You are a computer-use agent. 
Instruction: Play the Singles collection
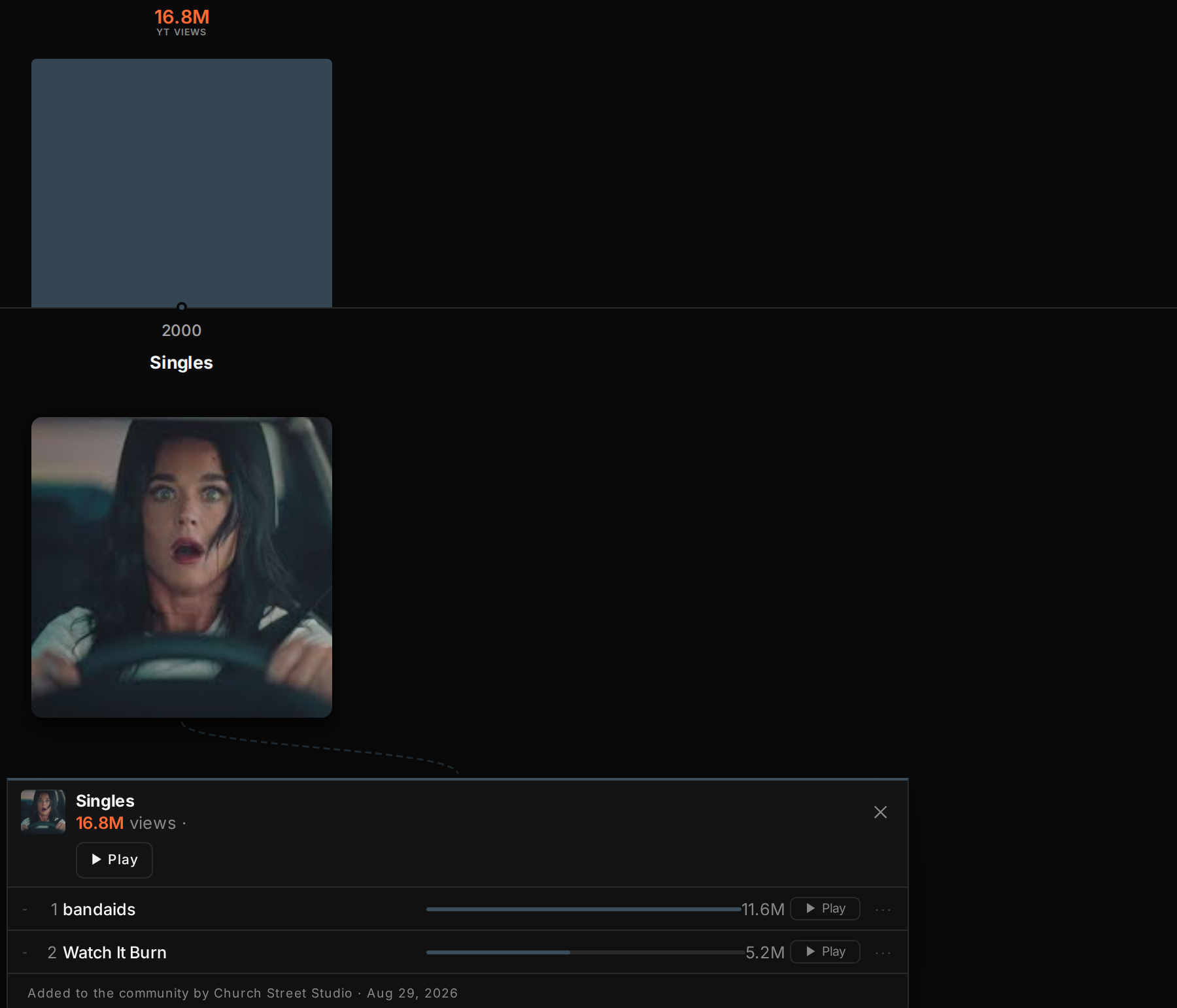114,860
